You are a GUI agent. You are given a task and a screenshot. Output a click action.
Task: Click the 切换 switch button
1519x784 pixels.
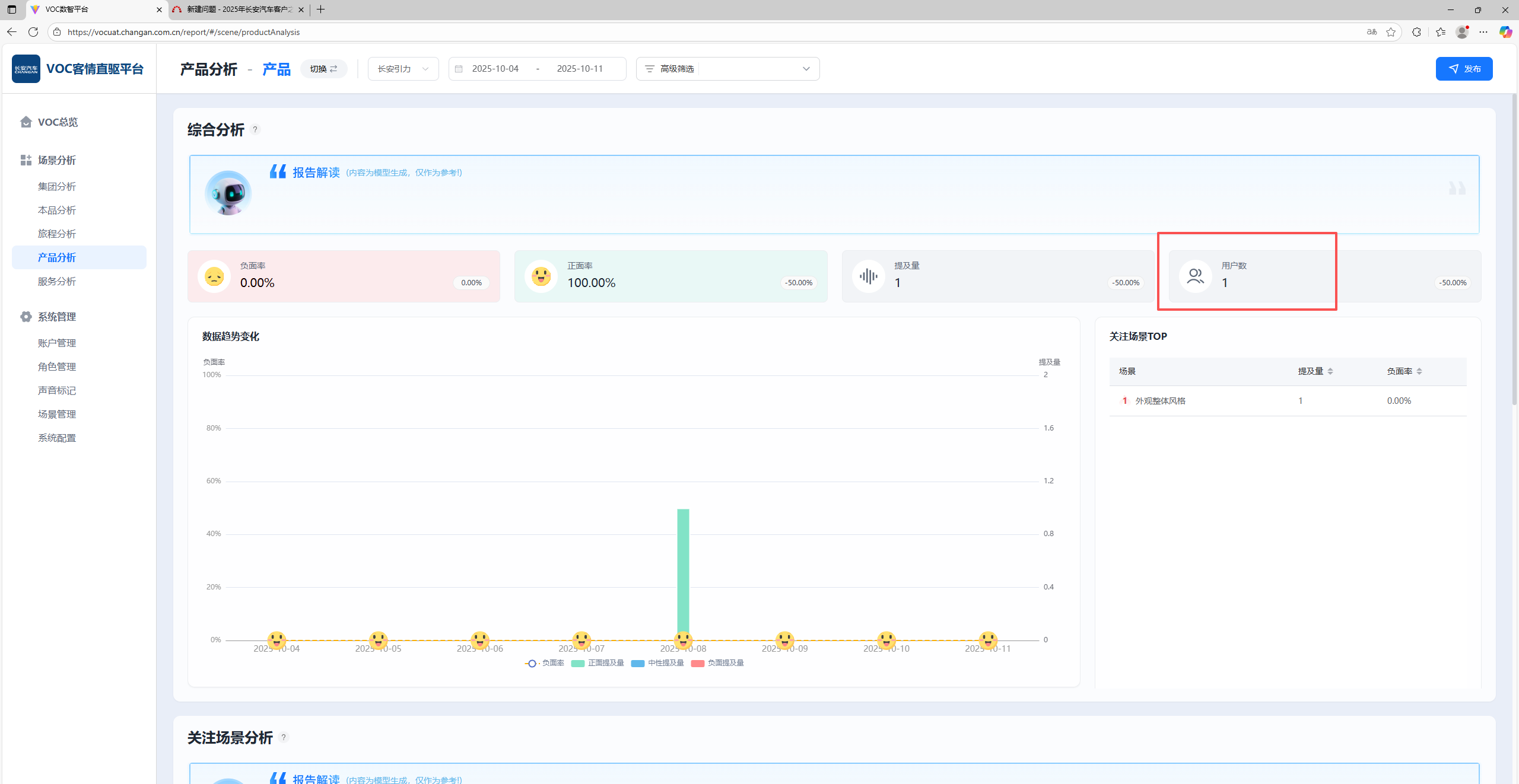pos(323,69)
